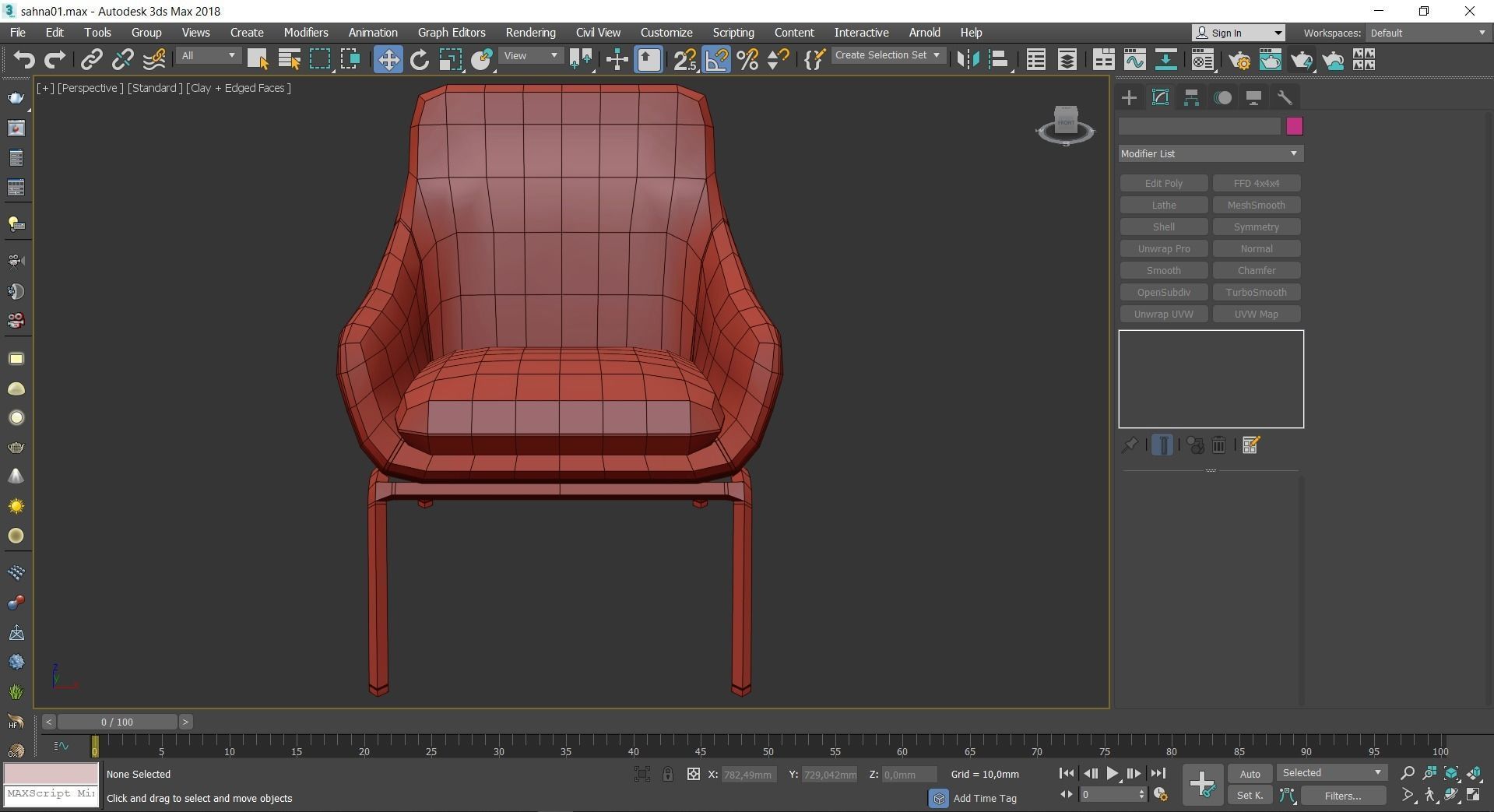Click the Render Production teapot

[1302, 60]
